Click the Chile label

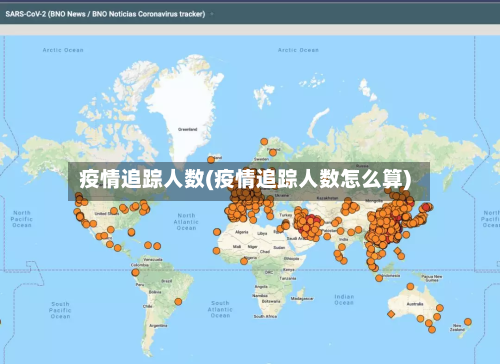[148, 306]
